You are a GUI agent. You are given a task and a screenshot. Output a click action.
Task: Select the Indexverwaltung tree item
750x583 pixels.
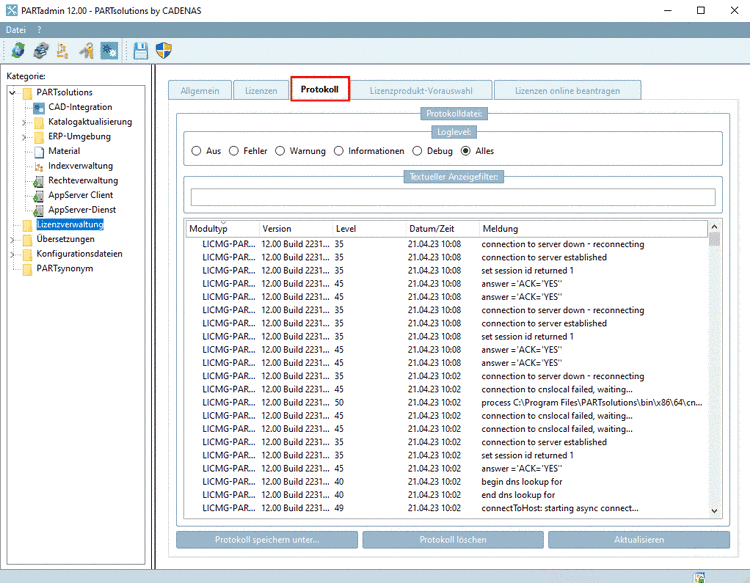click(80, 166)
